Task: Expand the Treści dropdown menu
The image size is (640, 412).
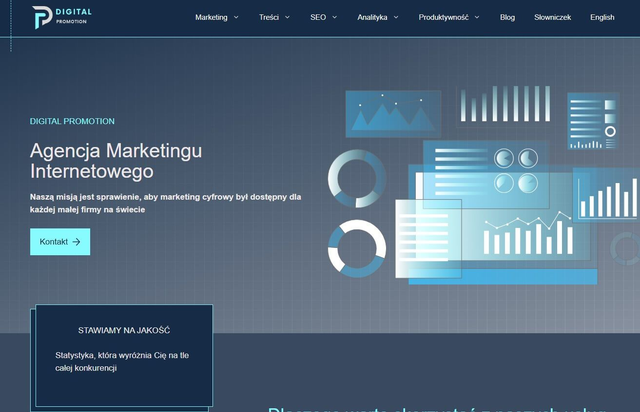Action: (x=275, y=17)
